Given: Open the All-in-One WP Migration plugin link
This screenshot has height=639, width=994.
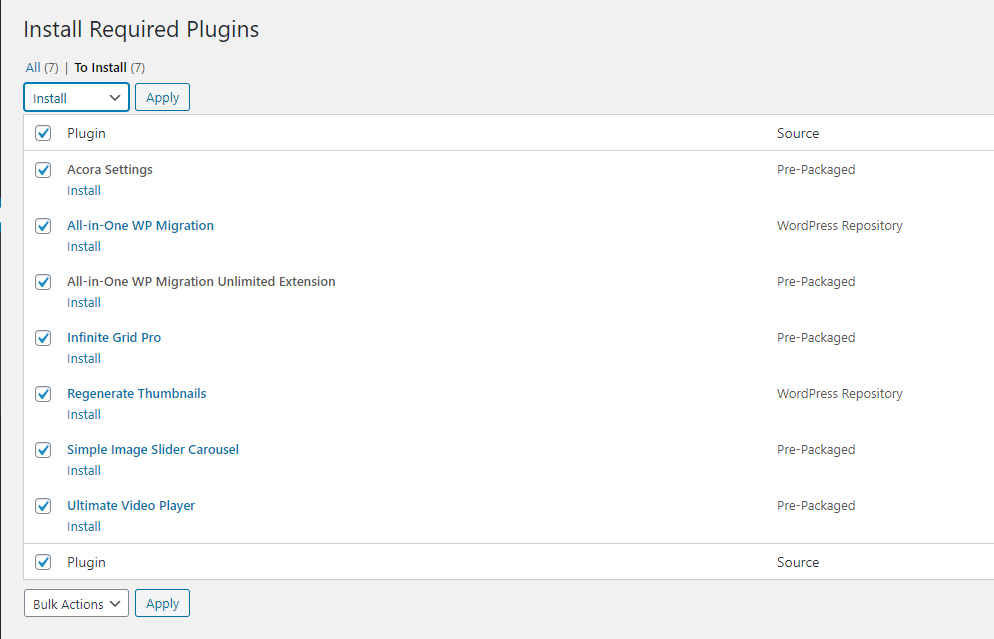Looking at the screenshot, I should coord(140,226).
